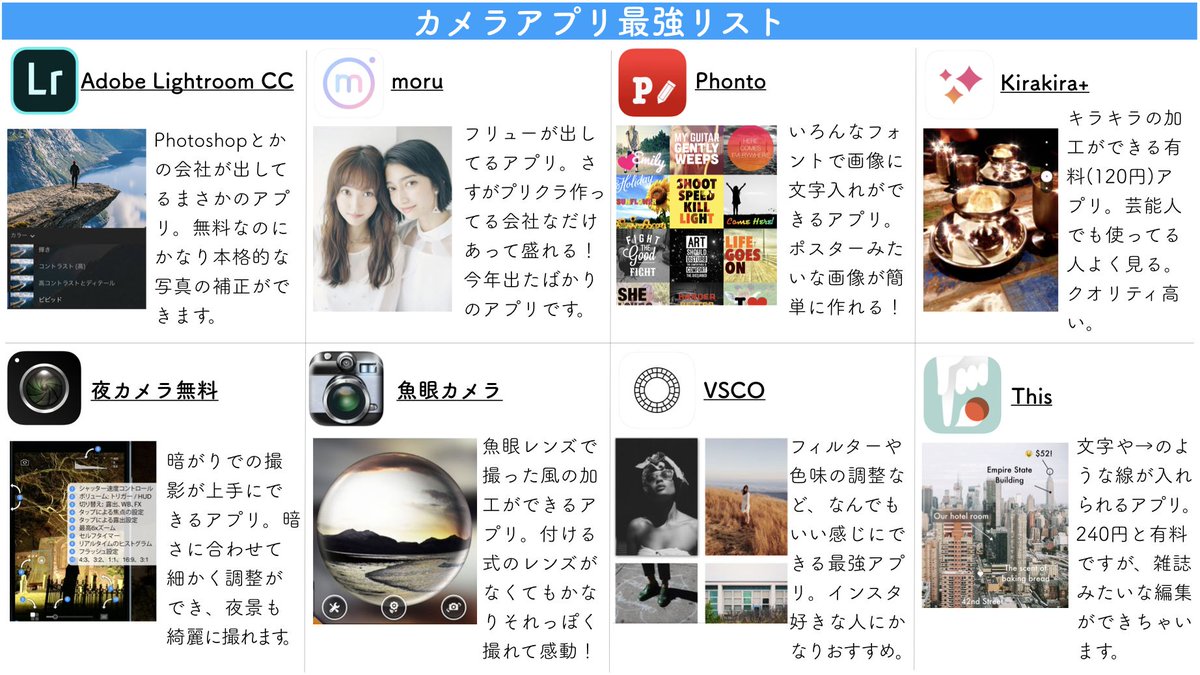This screenshot has height=675, width=1200.
Task: Click the night camera app screenshot
Action: [x=83, y=531]
